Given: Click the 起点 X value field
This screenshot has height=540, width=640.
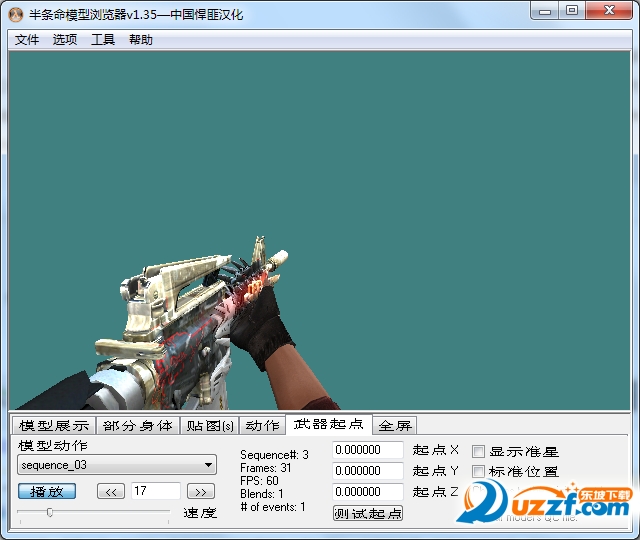Looking at the screenshot, I should [x=368, y=450].
